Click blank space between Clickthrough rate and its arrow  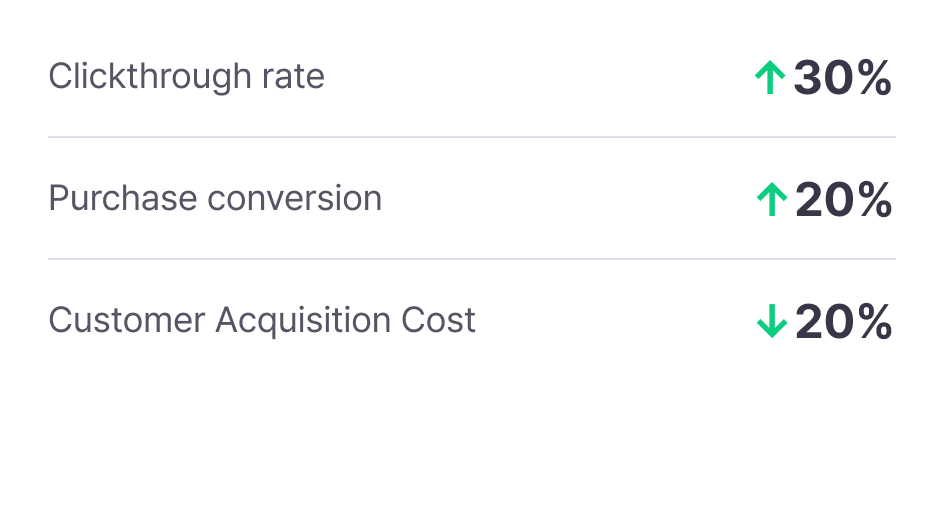[540, 77]
